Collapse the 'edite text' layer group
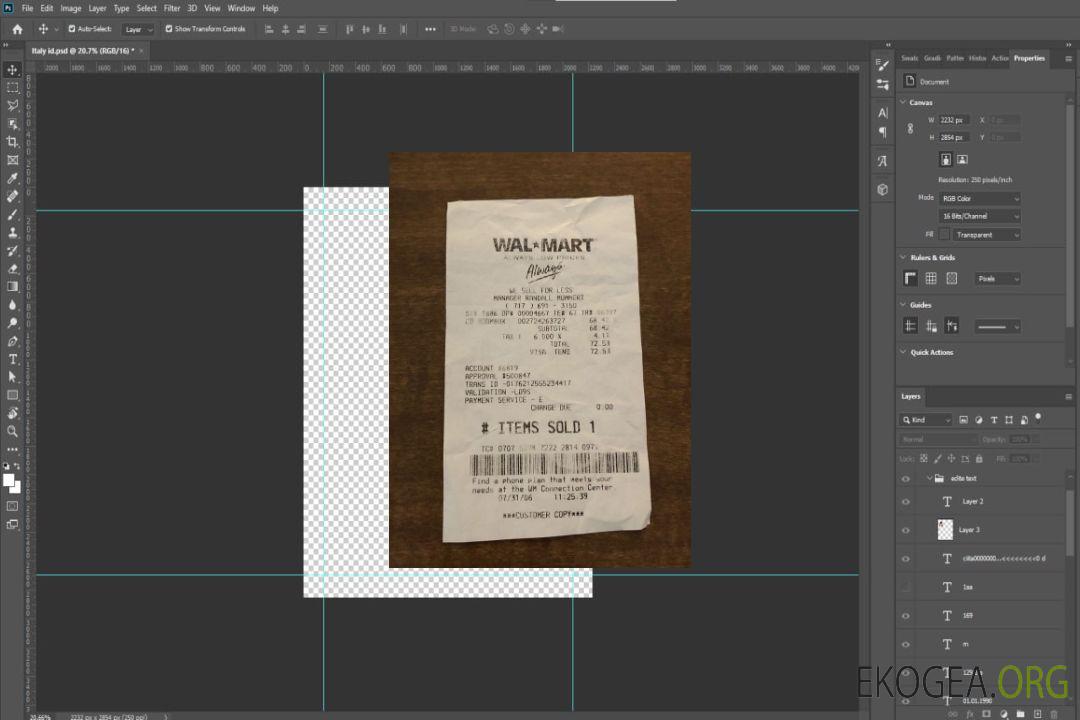The height and width of the screenshot is (720, 1080). click(x=929, y=478)
